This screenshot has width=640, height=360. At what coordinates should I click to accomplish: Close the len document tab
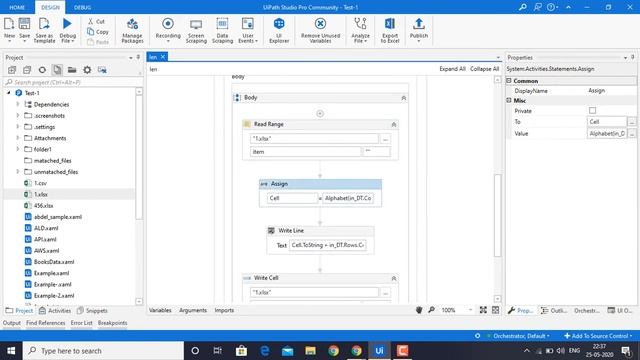point(163,57)
